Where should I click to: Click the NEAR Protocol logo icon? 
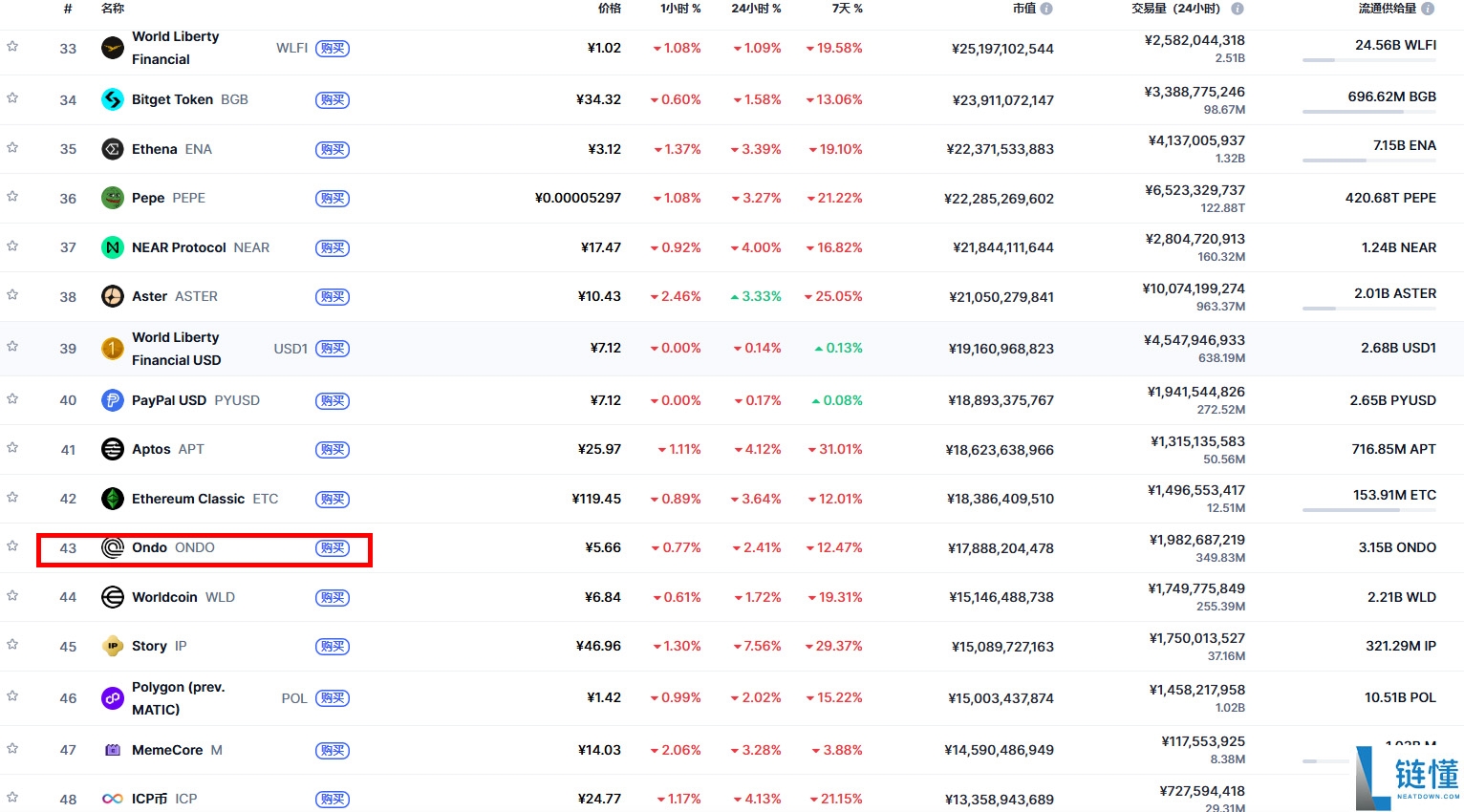click(113, 247)
